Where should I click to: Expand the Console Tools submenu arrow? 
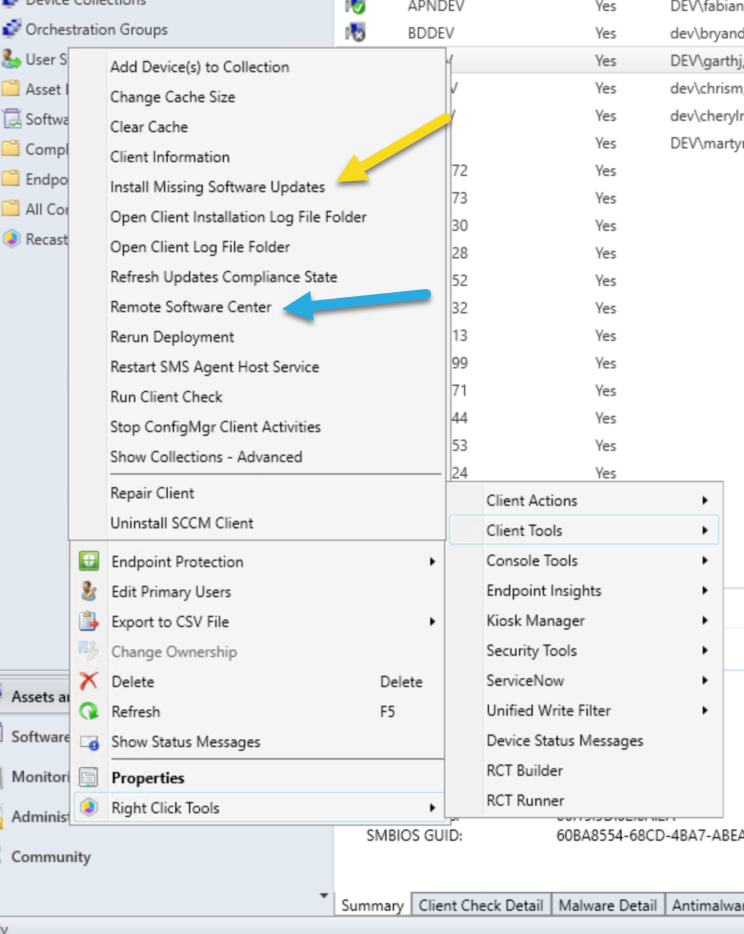705,561
